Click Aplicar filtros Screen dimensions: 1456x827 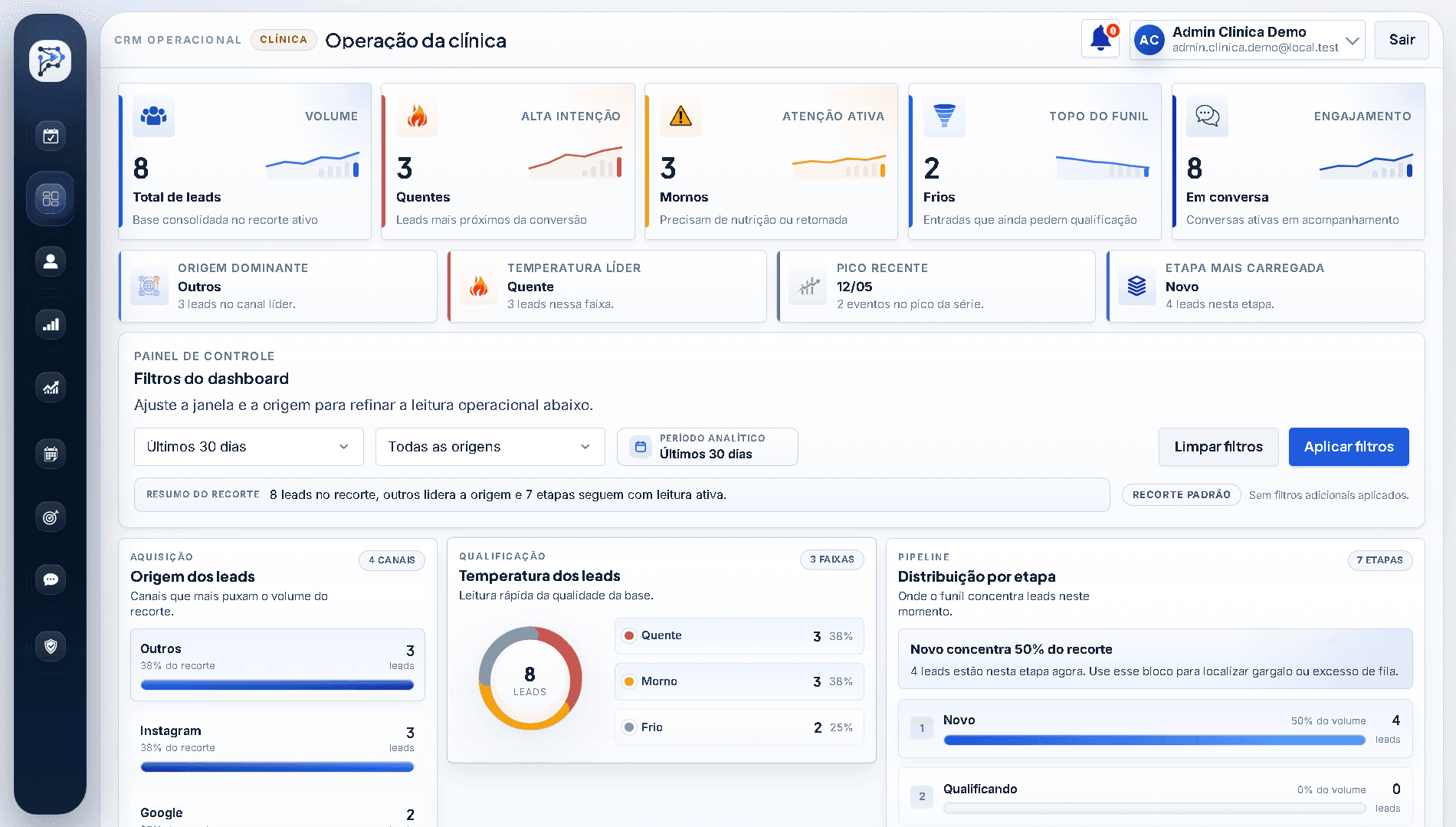[x=1349, y=447]
